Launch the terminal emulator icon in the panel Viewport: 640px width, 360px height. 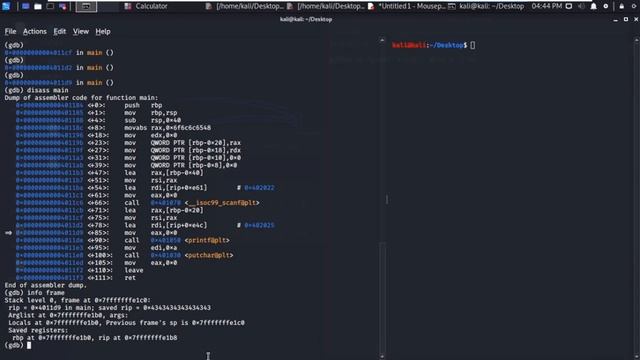coord(50,7)
